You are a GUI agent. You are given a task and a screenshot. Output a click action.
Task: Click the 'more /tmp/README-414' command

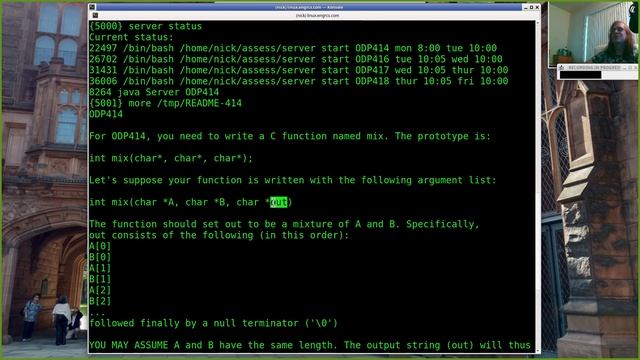(165, 103)
